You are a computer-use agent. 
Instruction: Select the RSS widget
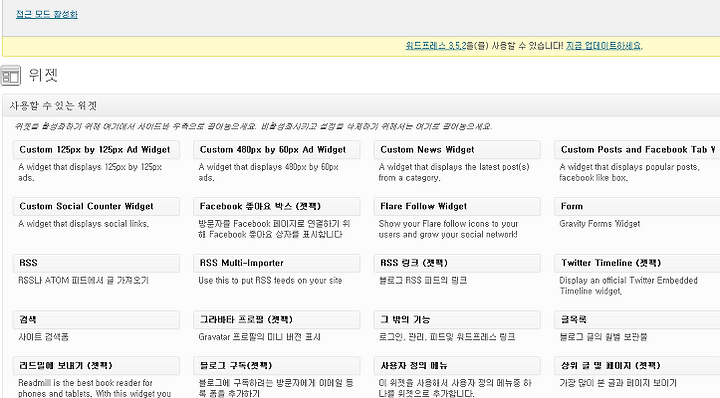pos(96,263)
